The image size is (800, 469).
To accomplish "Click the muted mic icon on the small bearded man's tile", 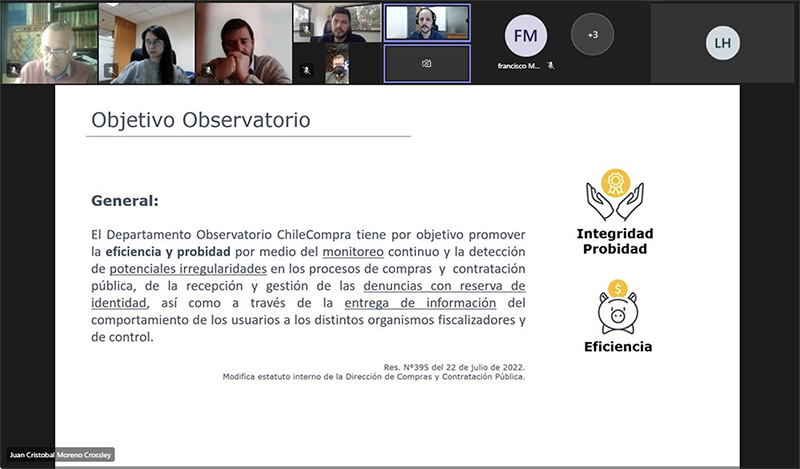I will (x=306, y=30).
